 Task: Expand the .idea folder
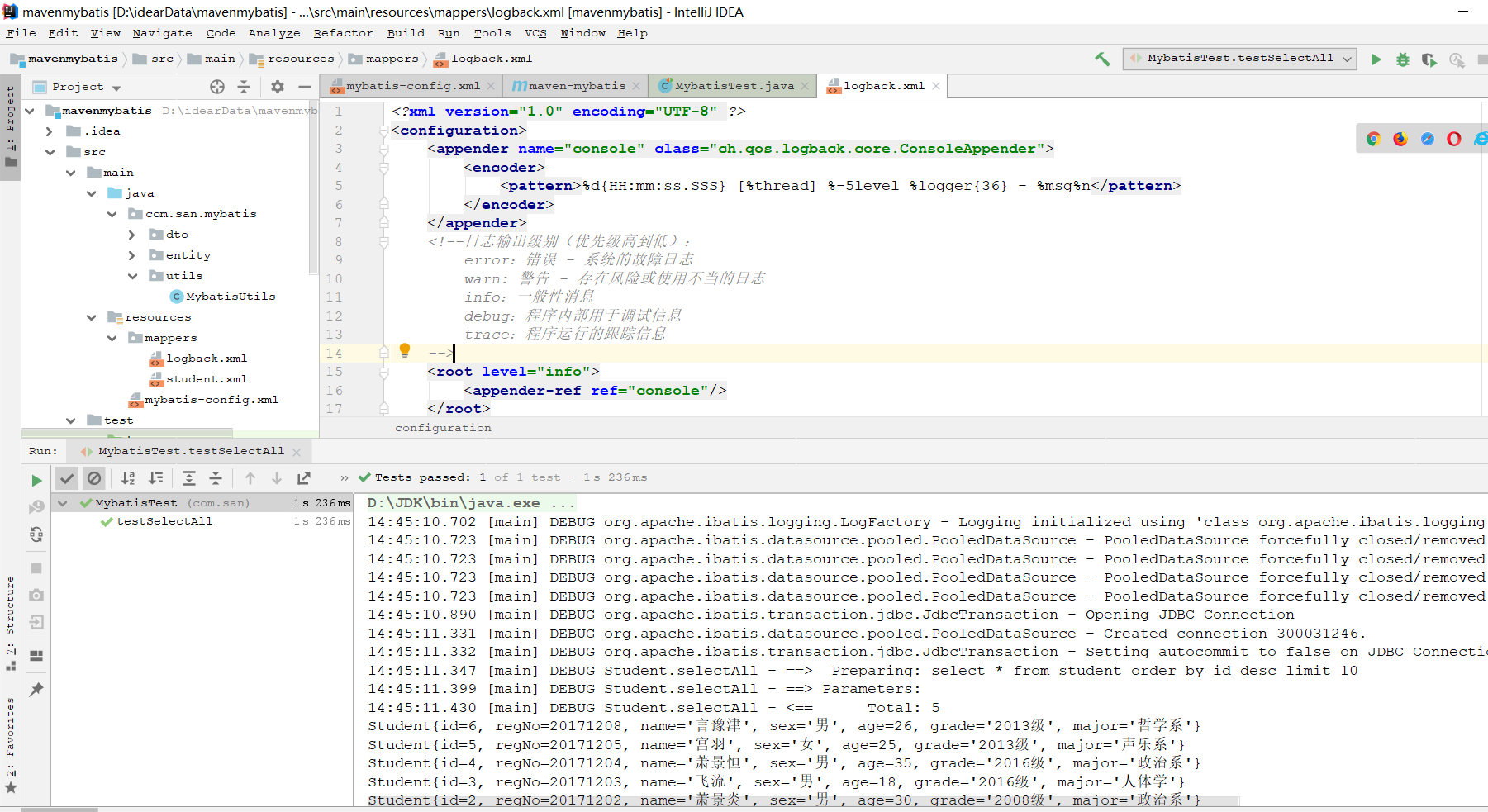pos(50,131)
